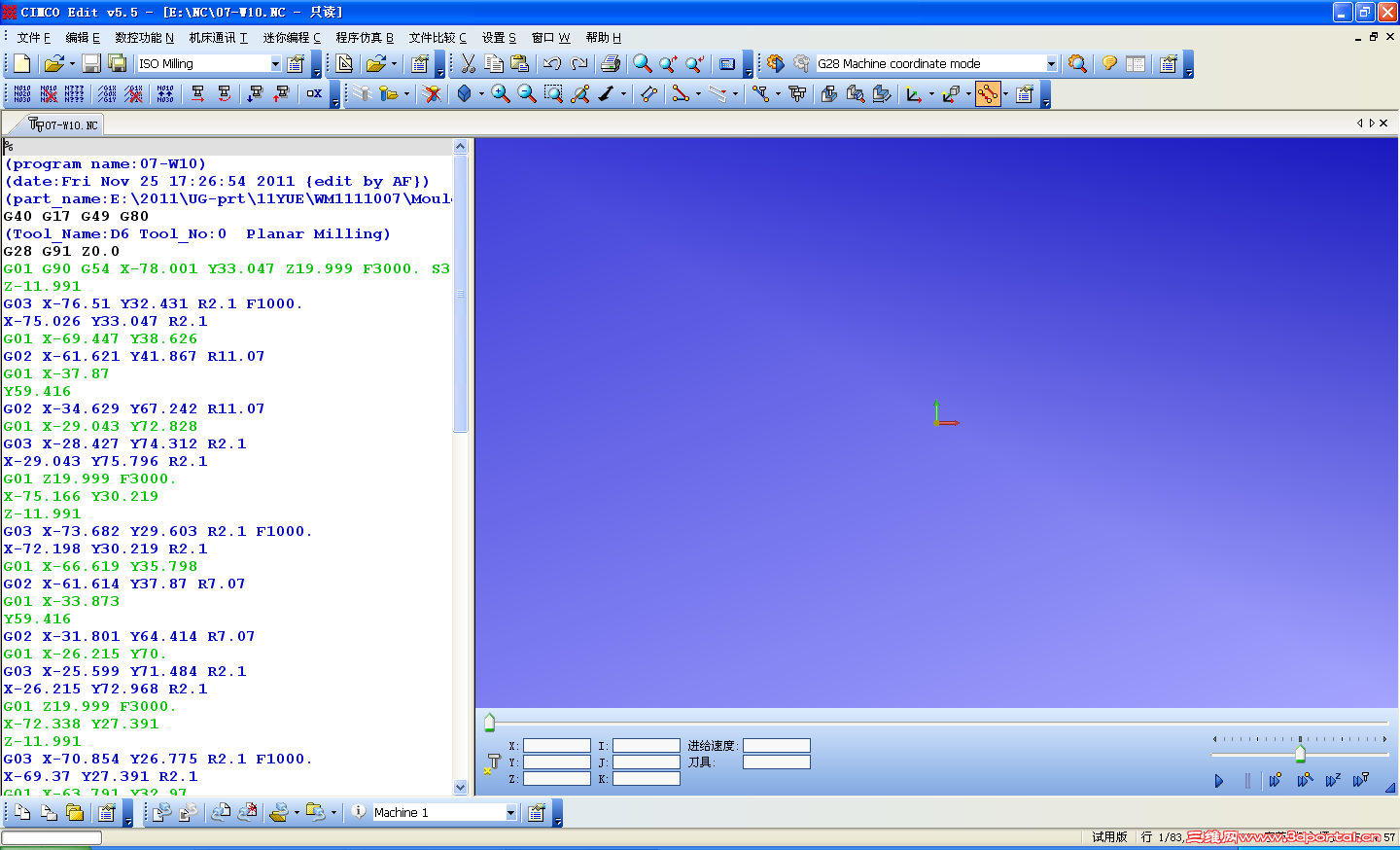1400x850 pixels.
Task: Open the 编辑 E menu
Action: (83, 38)
